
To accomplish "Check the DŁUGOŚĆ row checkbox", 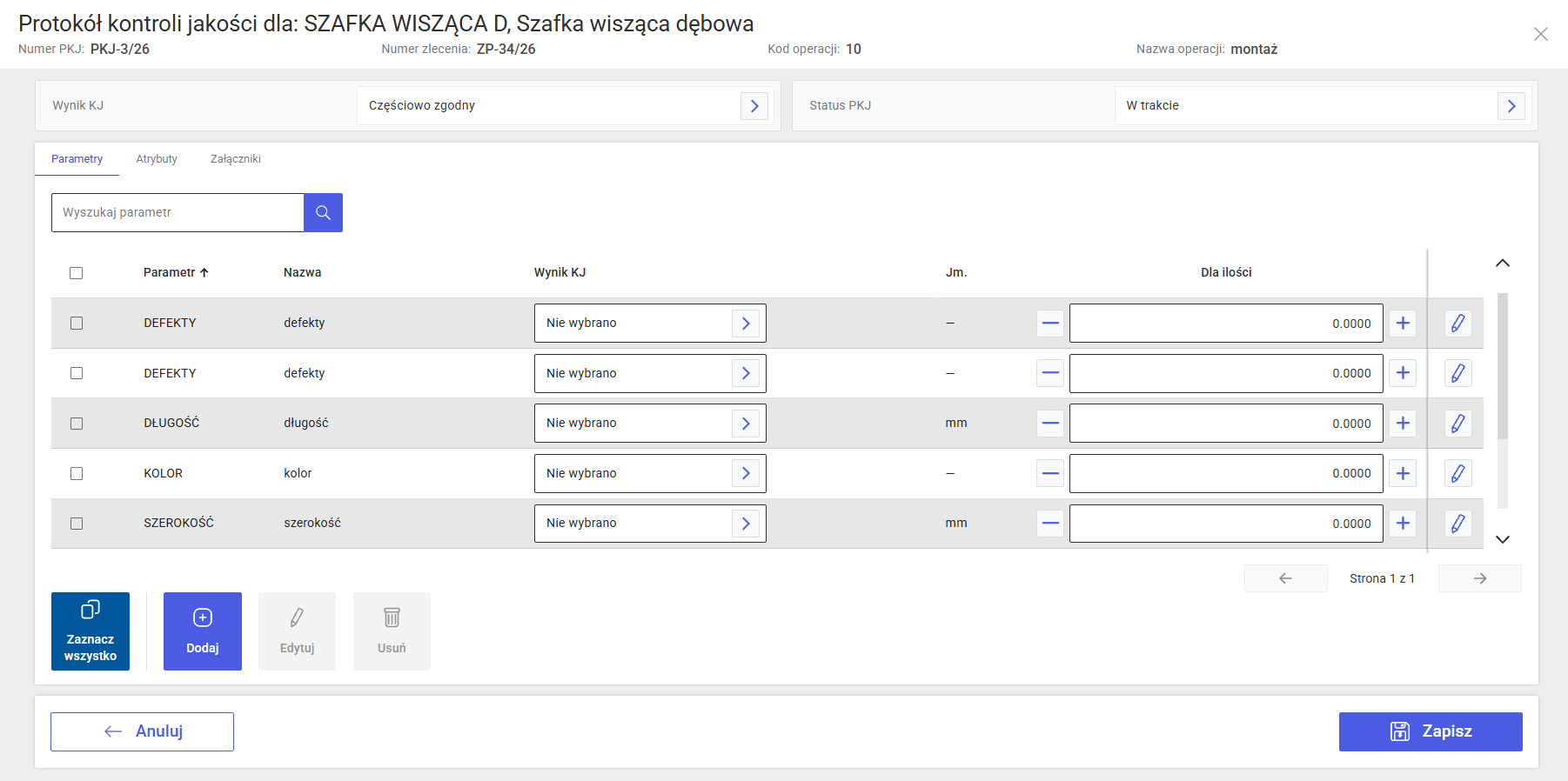I will tap(77, 424).
